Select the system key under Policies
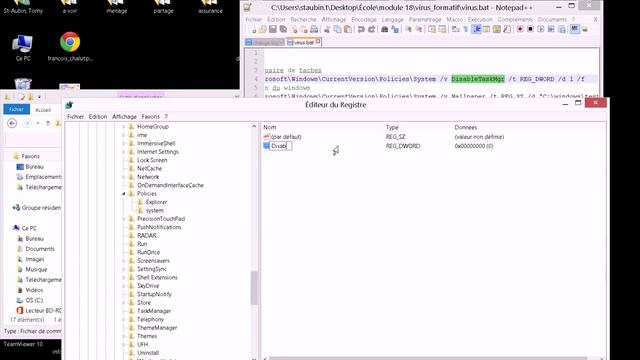This screenshot has width=640, height=360. click(155, 211)
